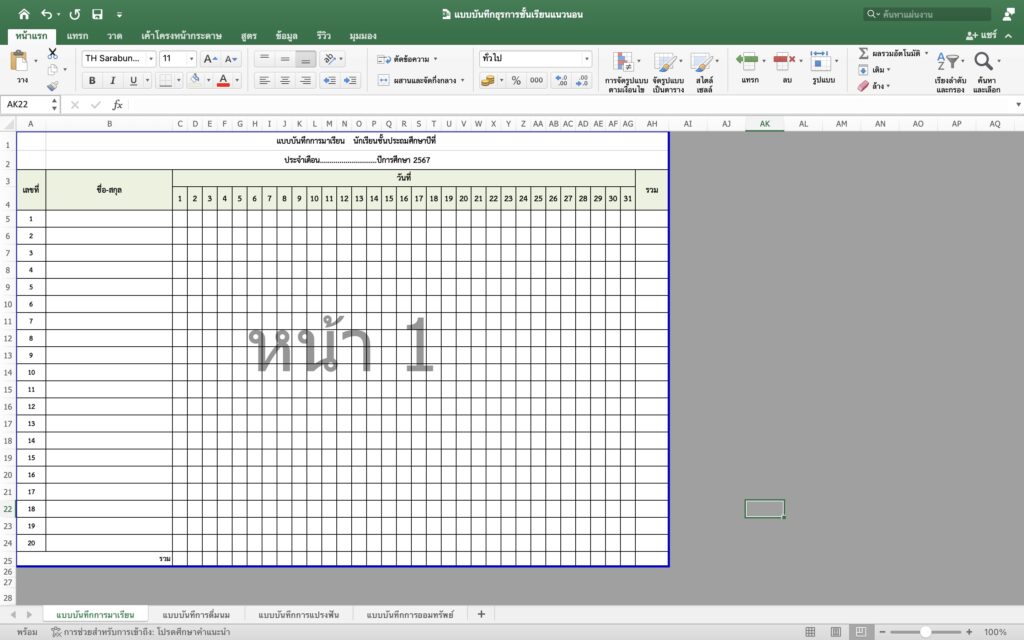
Task: Click the Cut scissors icon
Action: point(52,54)
